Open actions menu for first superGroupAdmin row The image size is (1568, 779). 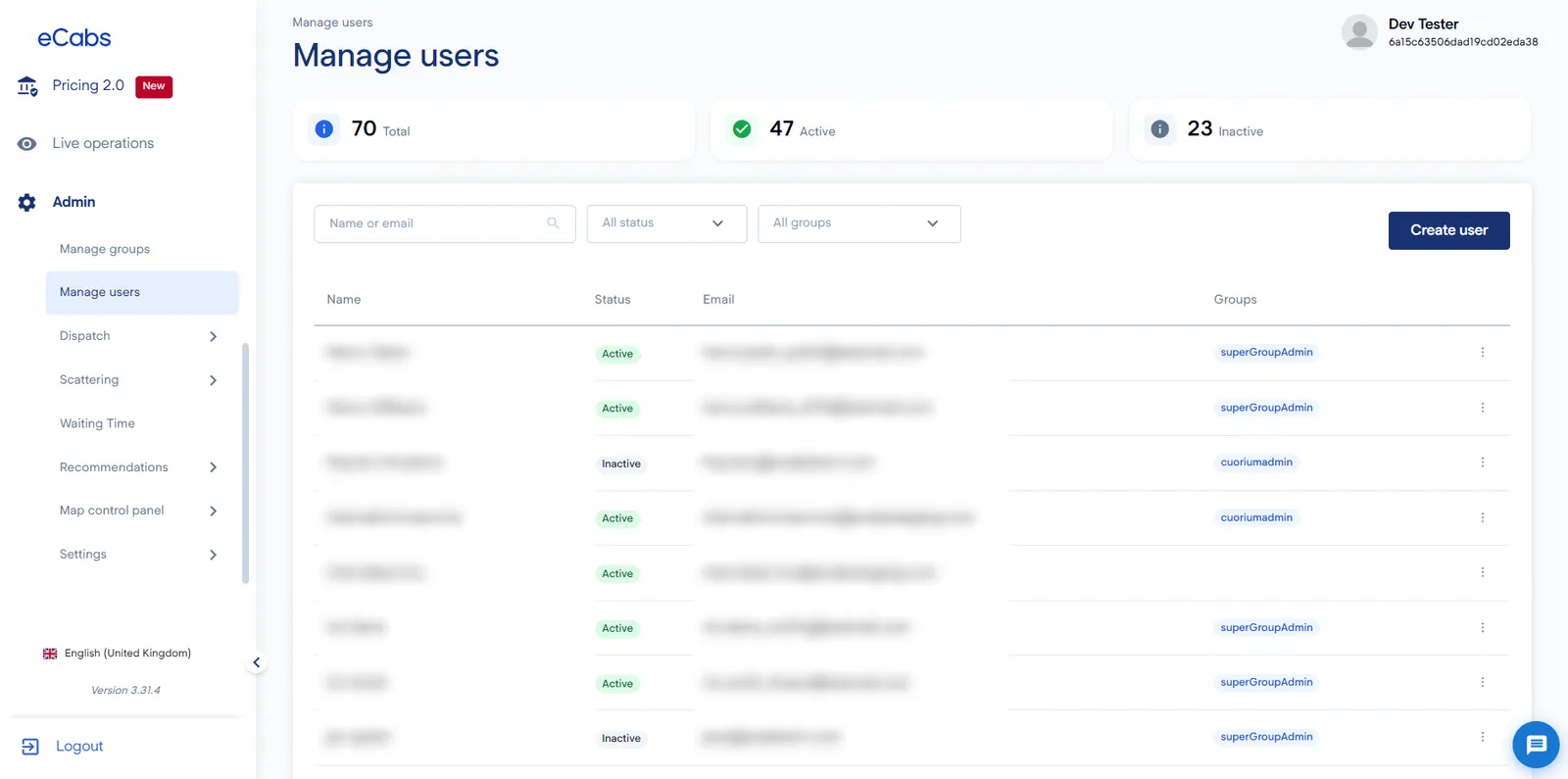point(1482,352)
